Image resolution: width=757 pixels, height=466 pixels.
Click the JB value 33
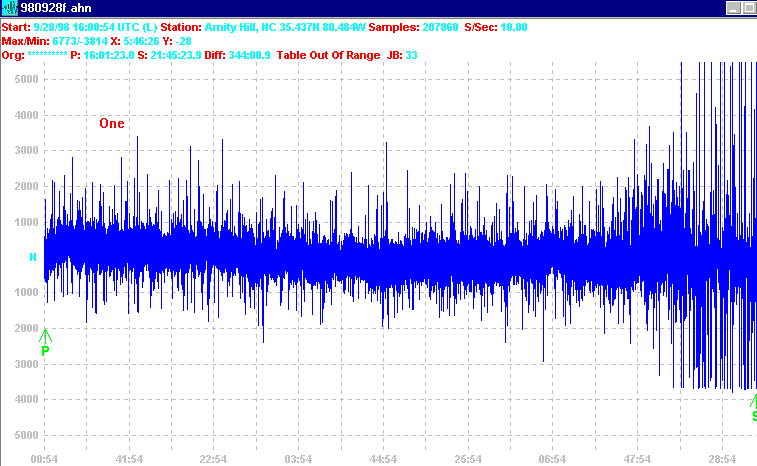[411, 55]
